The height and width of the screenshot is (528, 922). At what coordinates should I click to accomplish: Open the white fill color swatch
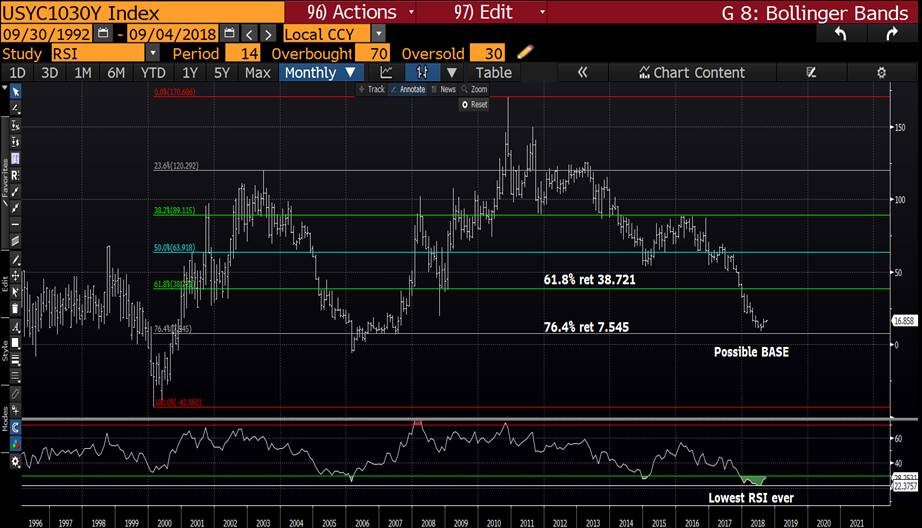(x=15, y=343)
